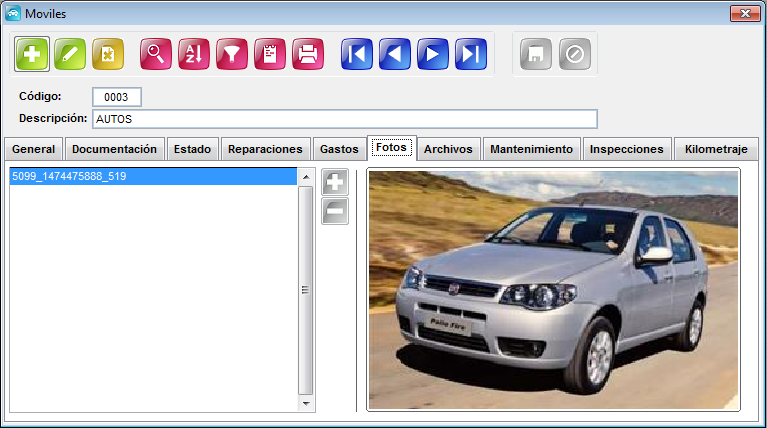Click the yellow delete record icon
Screen dimensions: 767x428
point(108,54)
